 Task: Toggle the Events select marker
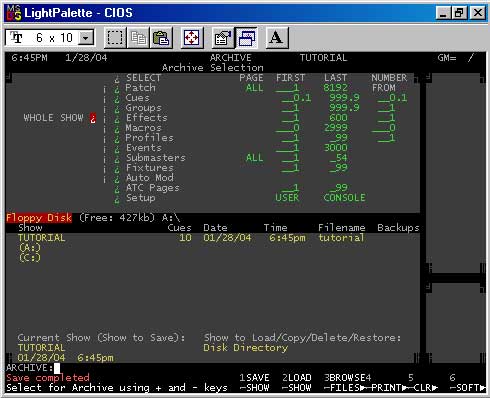[x=117, y=149]
